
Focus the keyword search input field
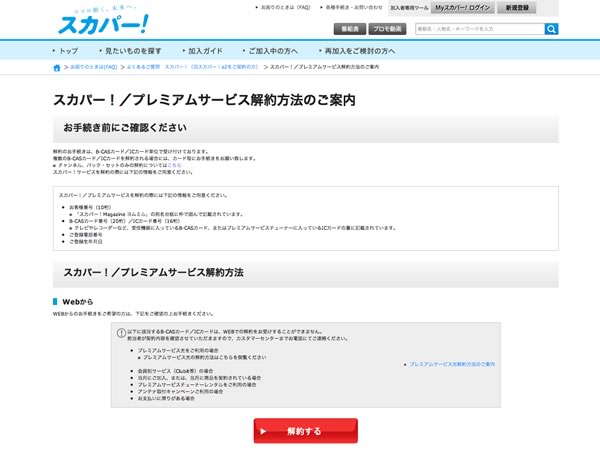coord(480,29)
